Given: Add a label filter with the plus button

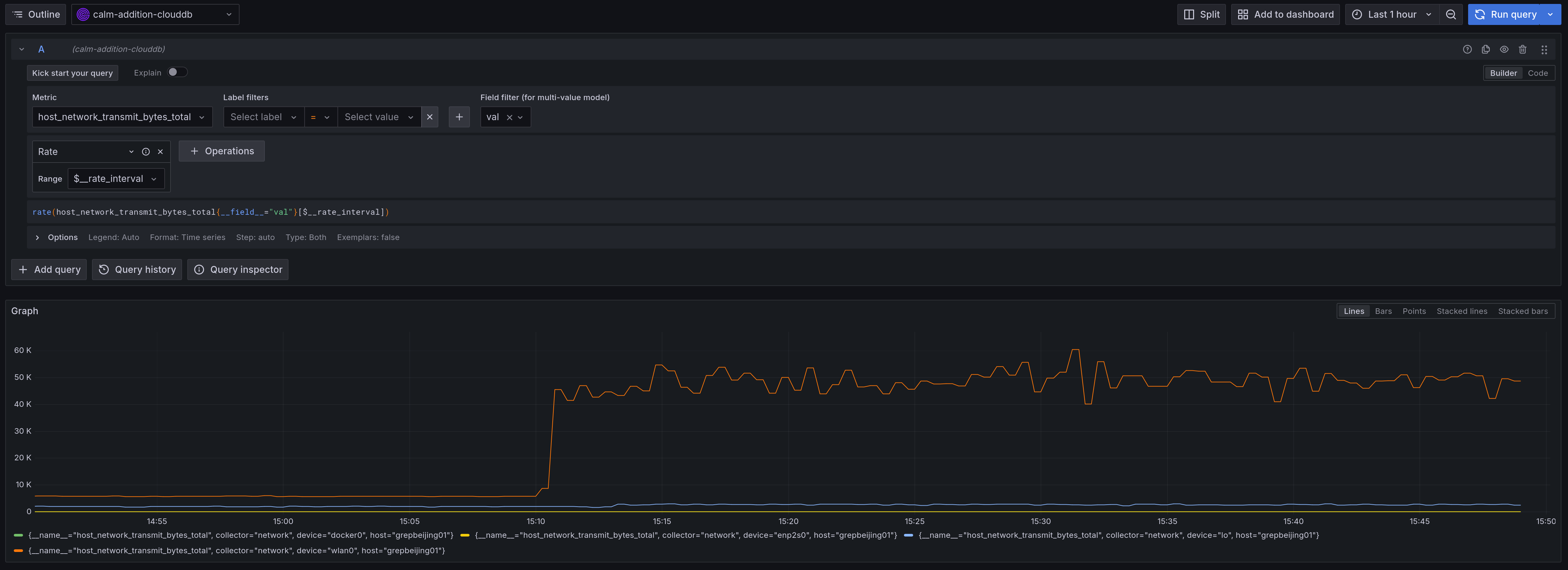Looking at the screenshot, I should (x=459, y=117).
